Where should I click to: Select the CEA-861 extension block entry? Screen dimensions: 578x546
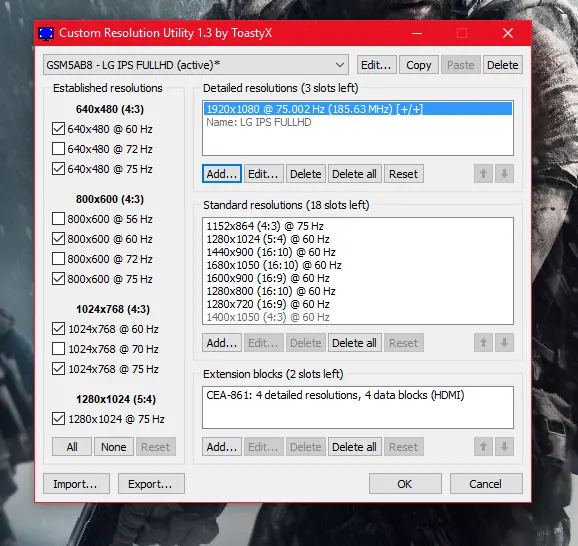click(x=335, y=395)
